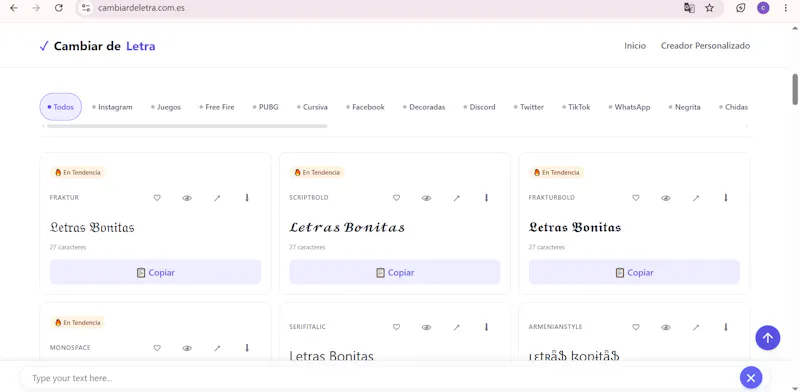Share the ARMENIANSTYLE font via arrow icon
This screenshot has height=392, width=800.
click(x=695, y=327)
